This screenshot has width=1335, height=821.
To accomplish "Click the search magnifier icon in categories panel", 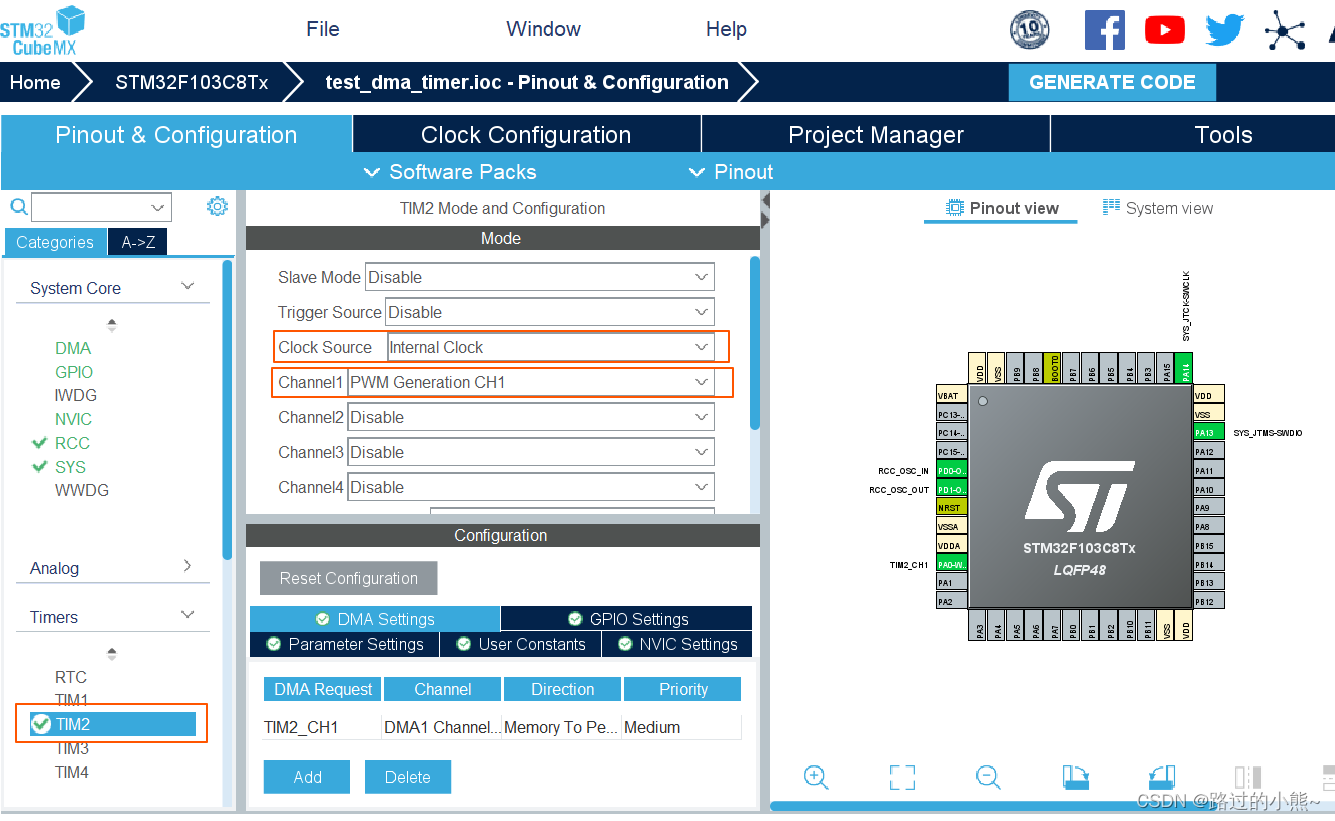I will pyautogui.click(x=18, y=207).
